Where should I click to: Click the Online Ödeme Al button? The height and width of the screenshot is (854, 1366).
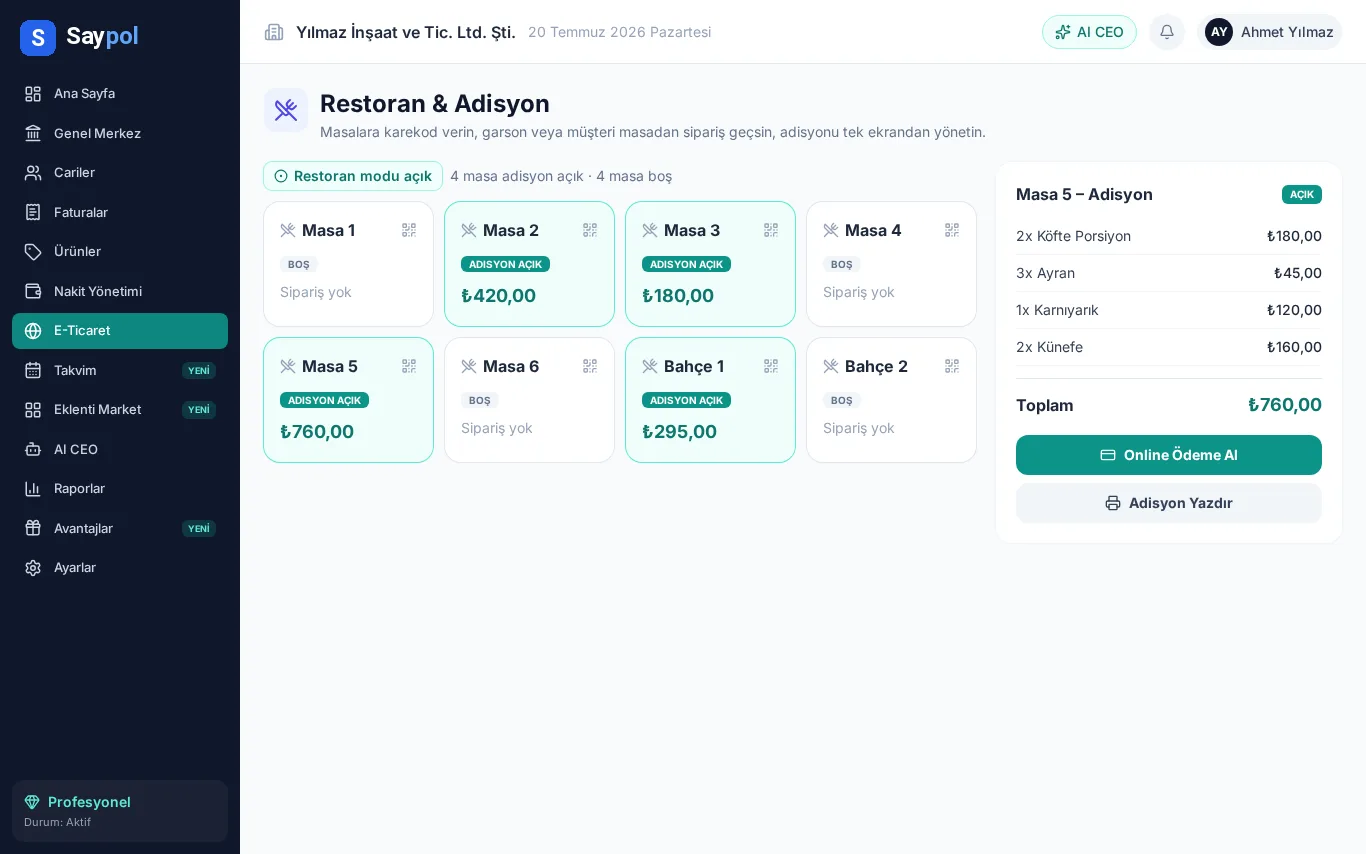click(x=1169, y=455)
